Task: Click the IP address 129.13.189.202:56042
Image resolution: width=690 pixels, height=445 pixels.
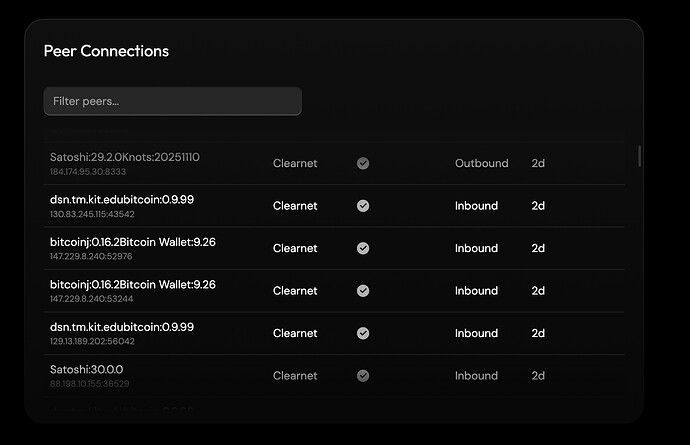Action: pyautogui.click(x=92, y=341)
